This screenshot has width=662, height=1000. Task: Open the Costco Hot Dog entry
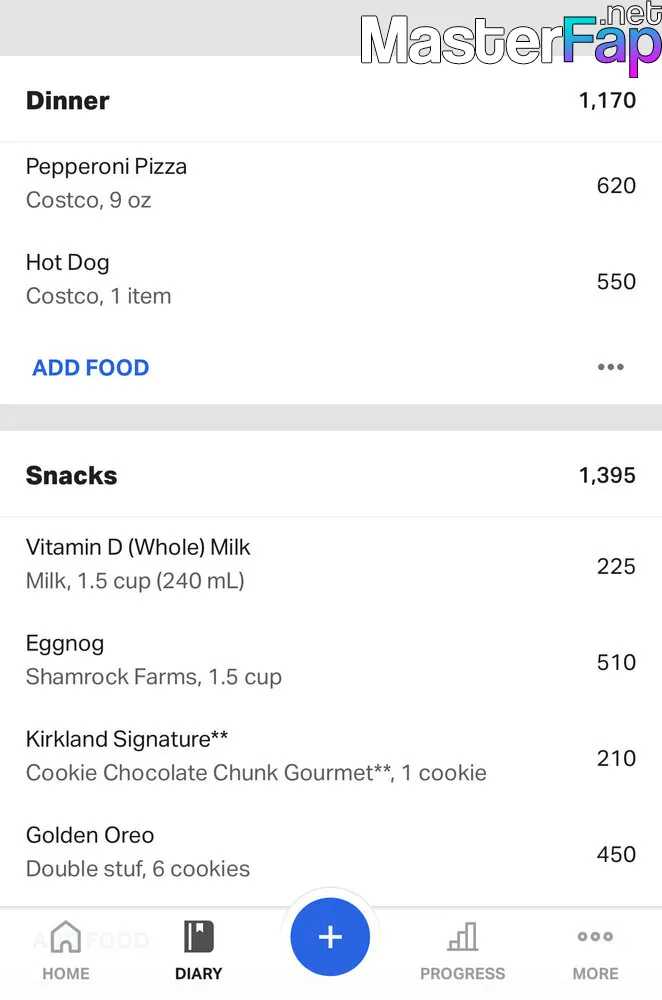[331, 279]
